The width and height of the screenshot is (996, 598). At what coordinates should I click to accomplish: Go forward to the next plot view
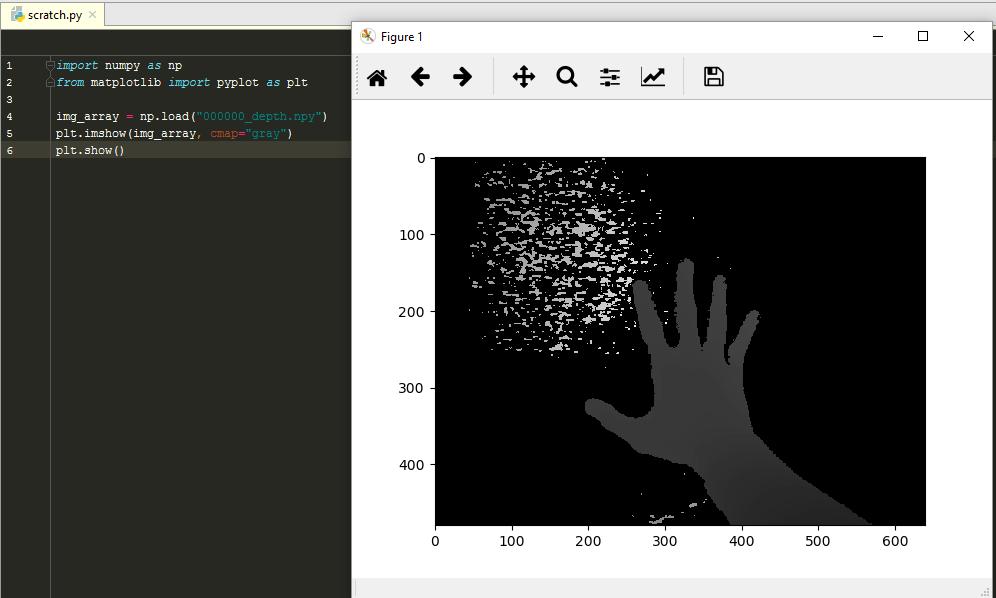tap(462, 77)
